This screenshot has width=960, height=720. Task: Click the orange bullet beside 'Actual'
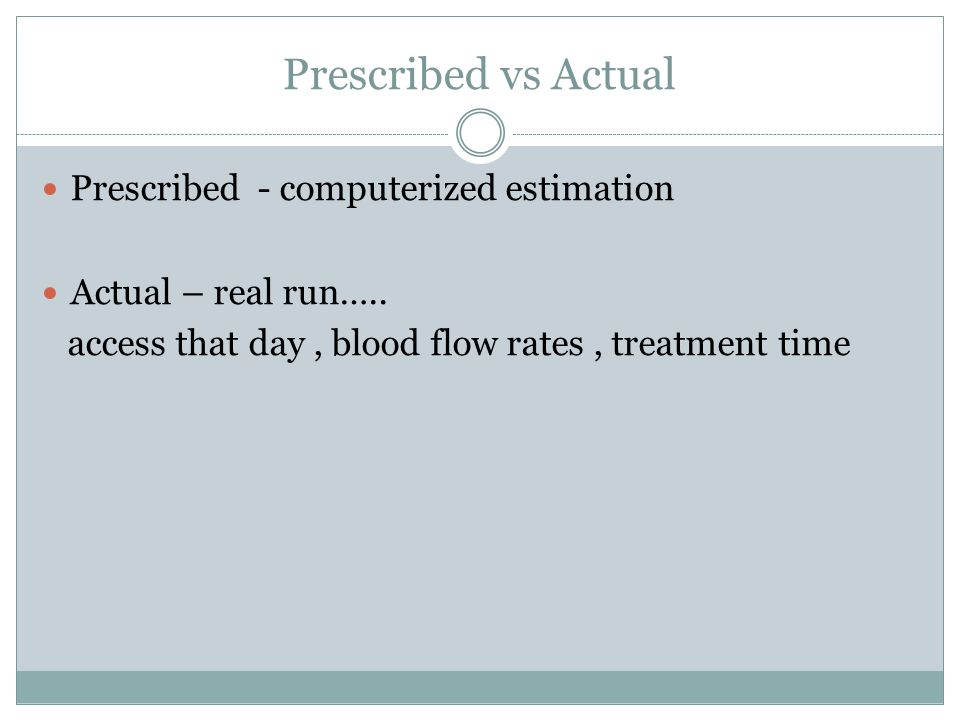50,293
